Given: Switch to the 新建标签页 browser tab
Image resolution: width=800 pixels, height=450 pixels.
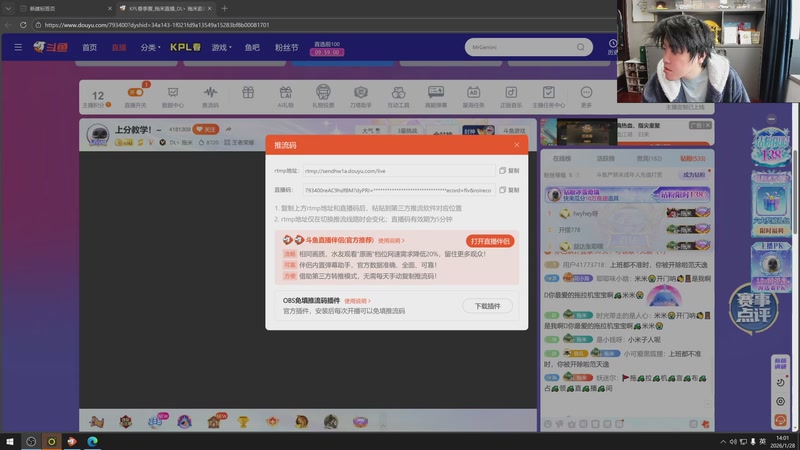Looking at the screenshot, I should (x=65, y=8).
